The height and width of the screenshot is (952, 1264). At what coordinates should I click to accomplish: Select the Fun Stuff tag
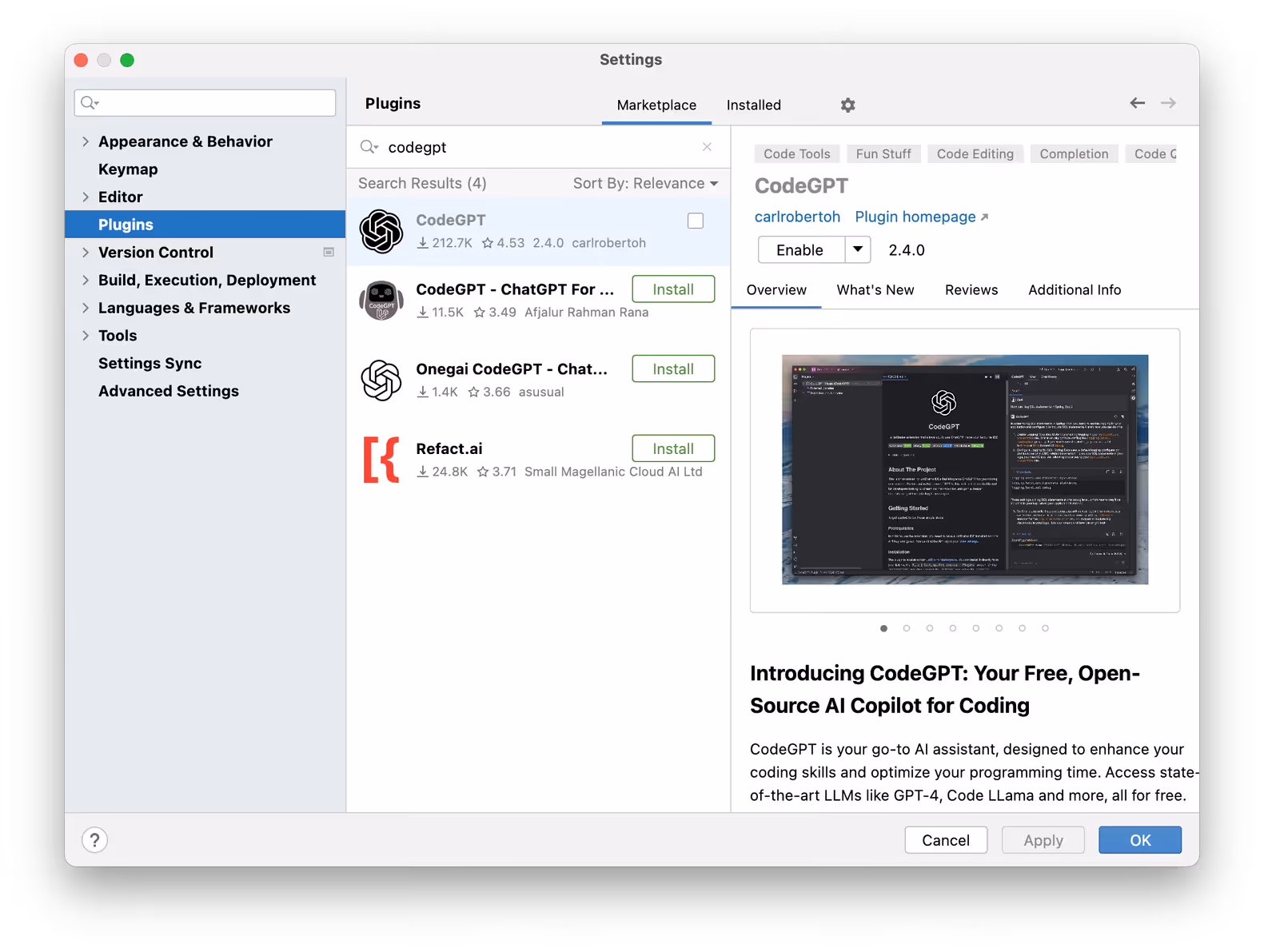pyautogui.click(x=883, y=153)
